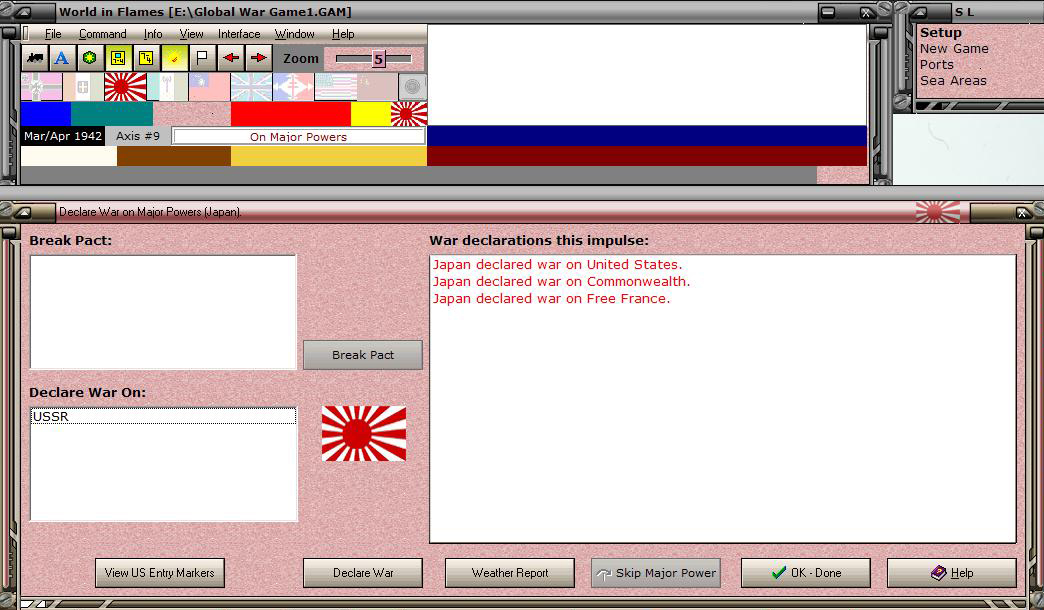The height and width of the screenshot is (610, 1044).
Task: Open the Interface menu
Action: [239, 34]
